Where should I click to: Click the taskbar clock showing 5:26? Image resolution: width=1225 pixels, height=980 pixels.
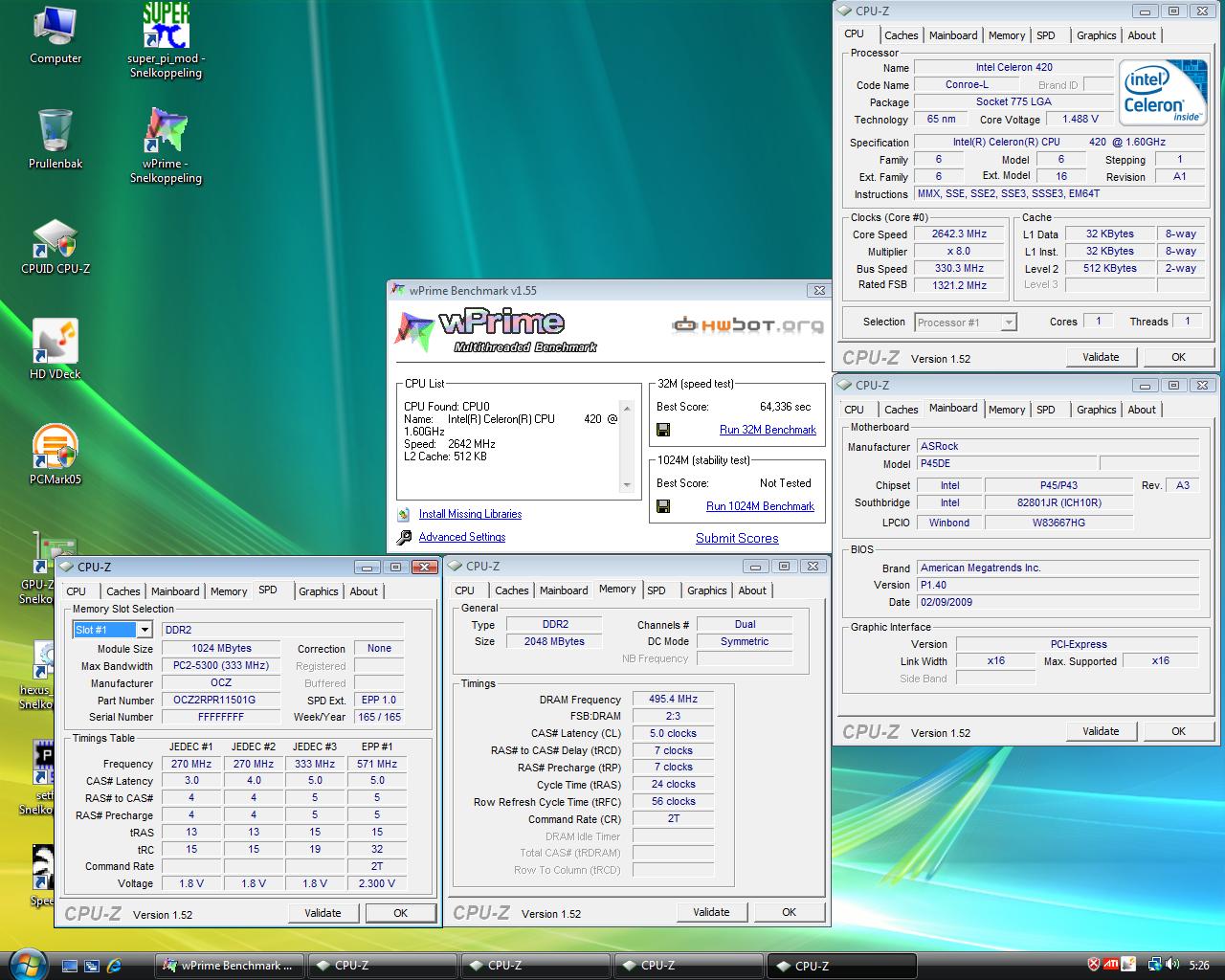point(1199,966)
